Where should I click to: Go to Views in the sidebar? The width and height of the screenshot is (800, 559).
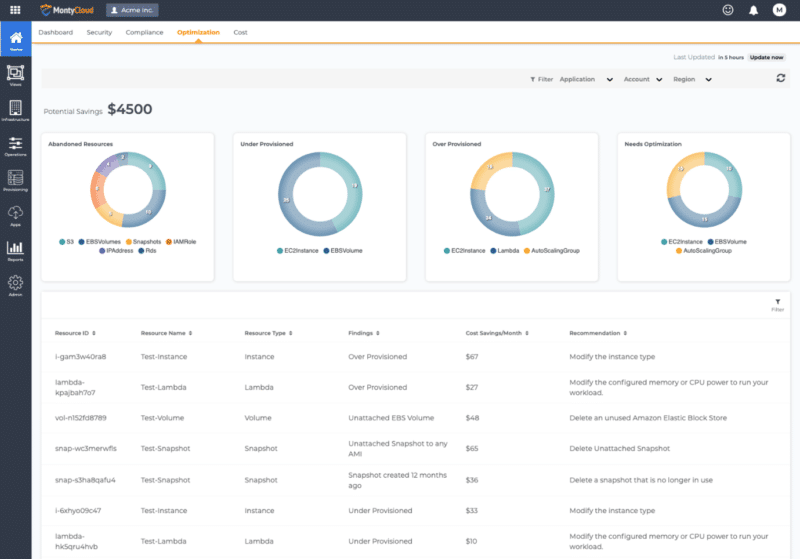pos(15,75)
